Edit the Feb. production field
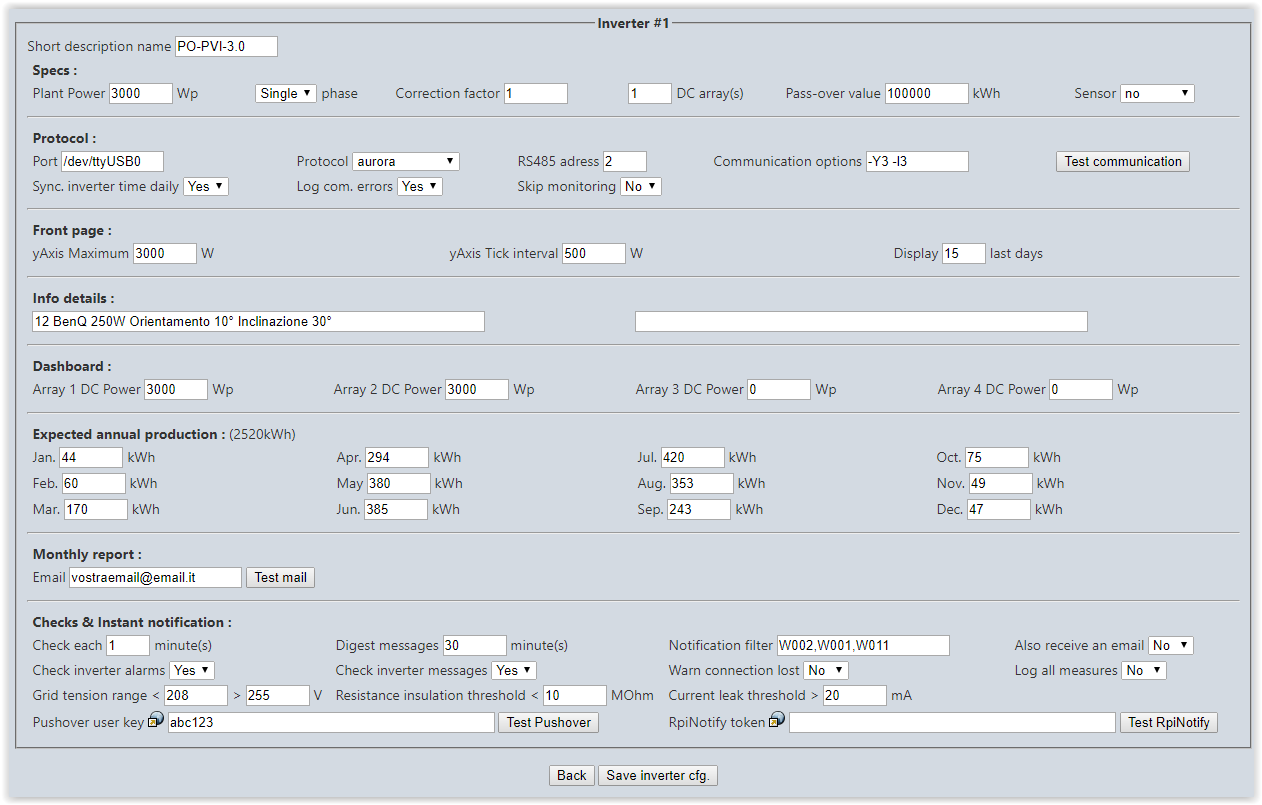This screenshot has height=805, width=1262. click(x=94, y=483)
